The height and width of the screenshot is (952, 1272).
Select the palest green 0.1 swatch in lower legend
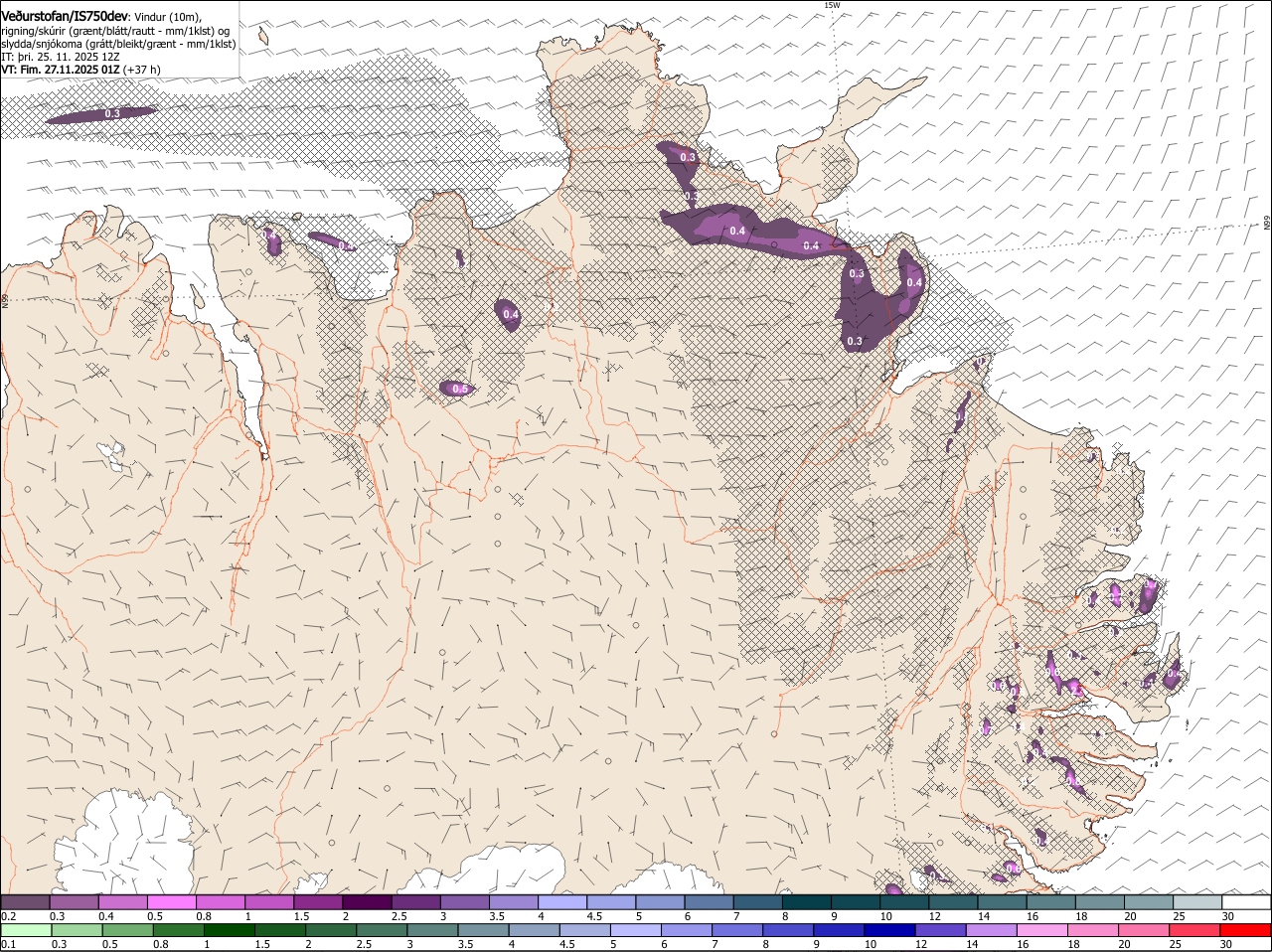coord(25,930)
